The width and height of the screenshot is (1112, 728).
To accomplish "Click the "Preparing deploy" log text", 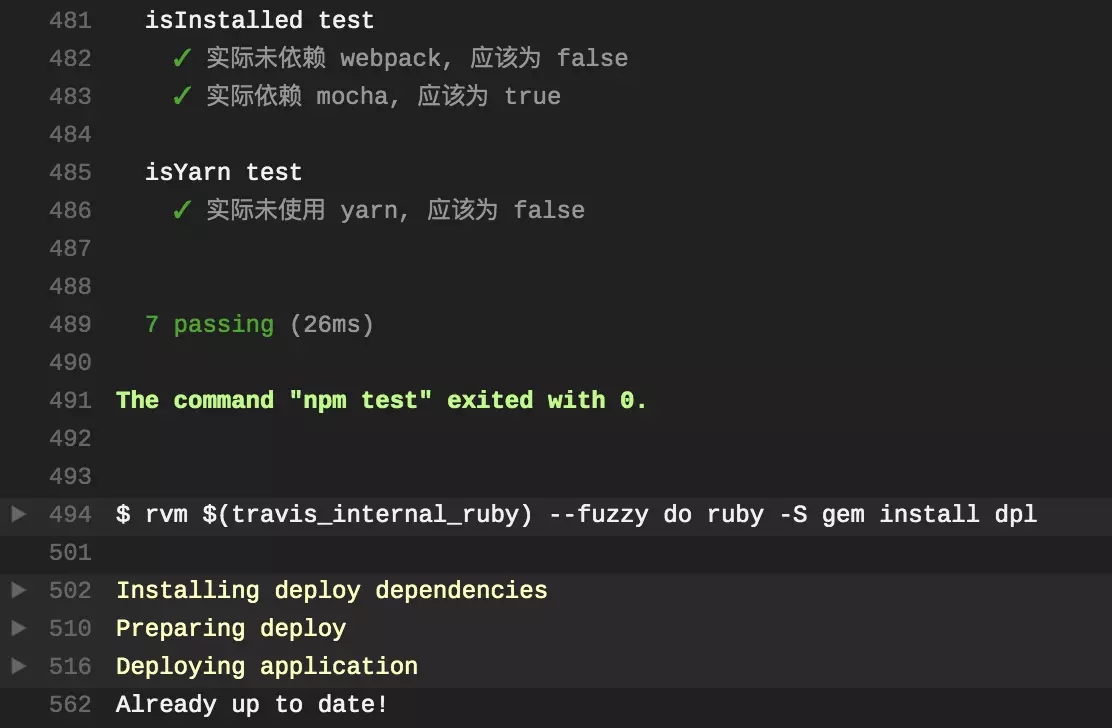I will point(231,628).
